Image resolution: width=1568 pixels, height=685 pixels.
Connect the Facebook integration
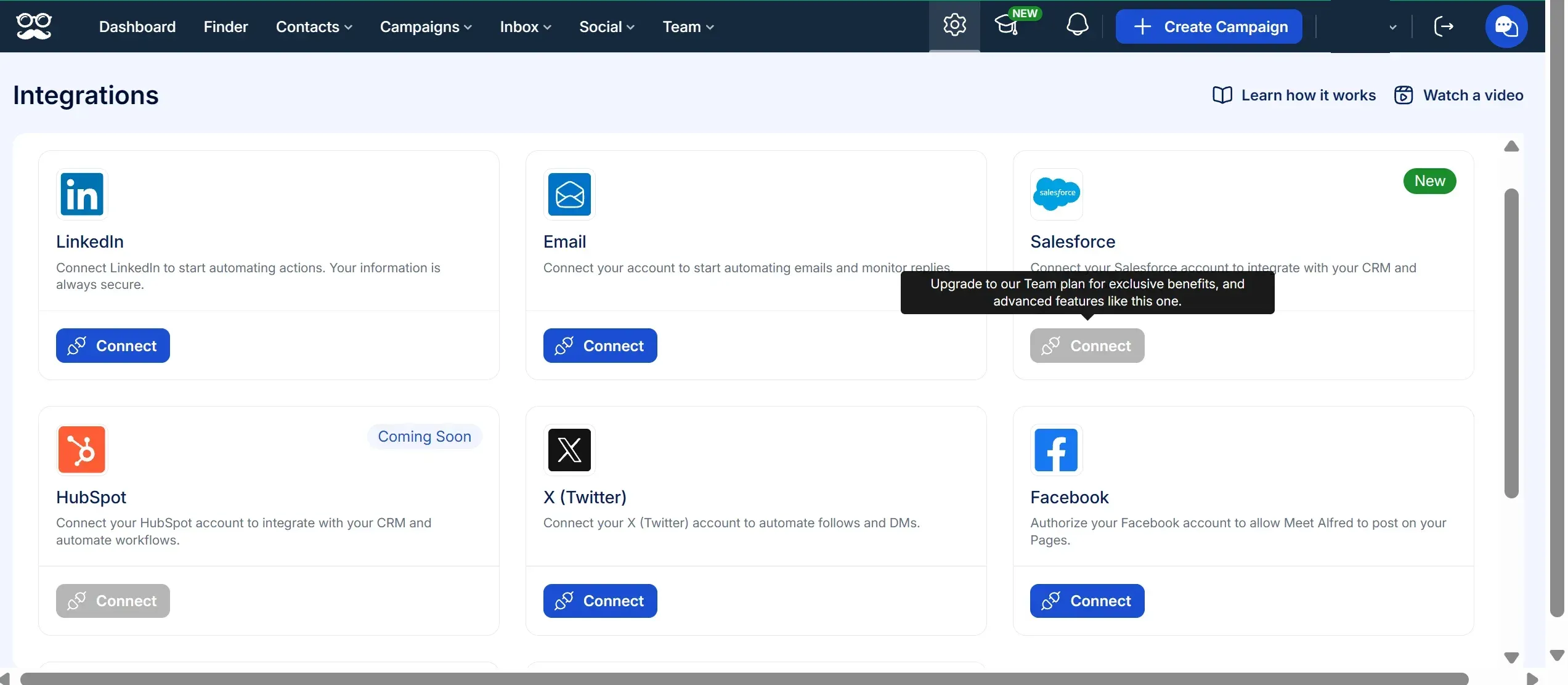click(x=1087, y=601)
